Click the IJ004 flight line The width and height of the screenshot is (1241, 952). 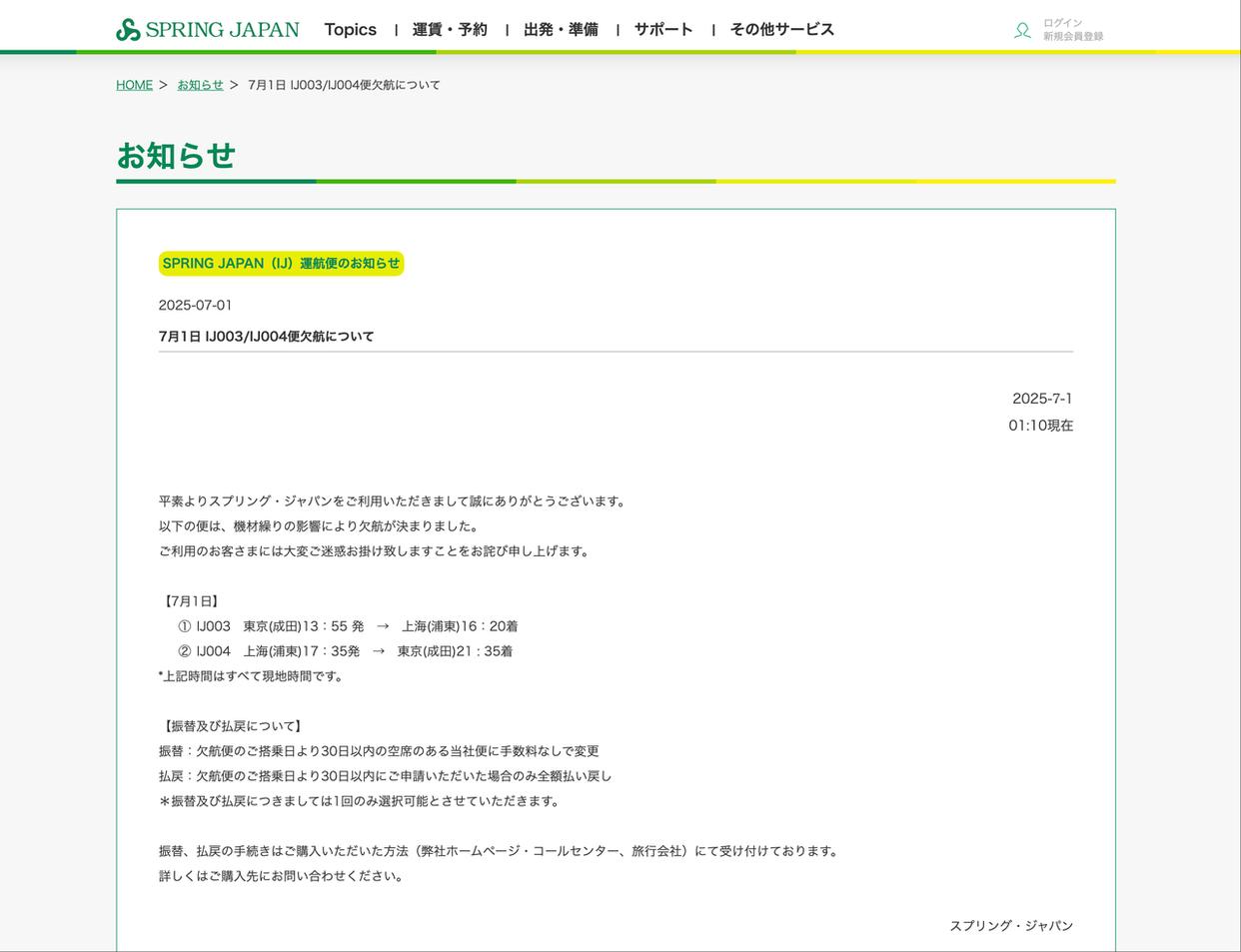345,651
